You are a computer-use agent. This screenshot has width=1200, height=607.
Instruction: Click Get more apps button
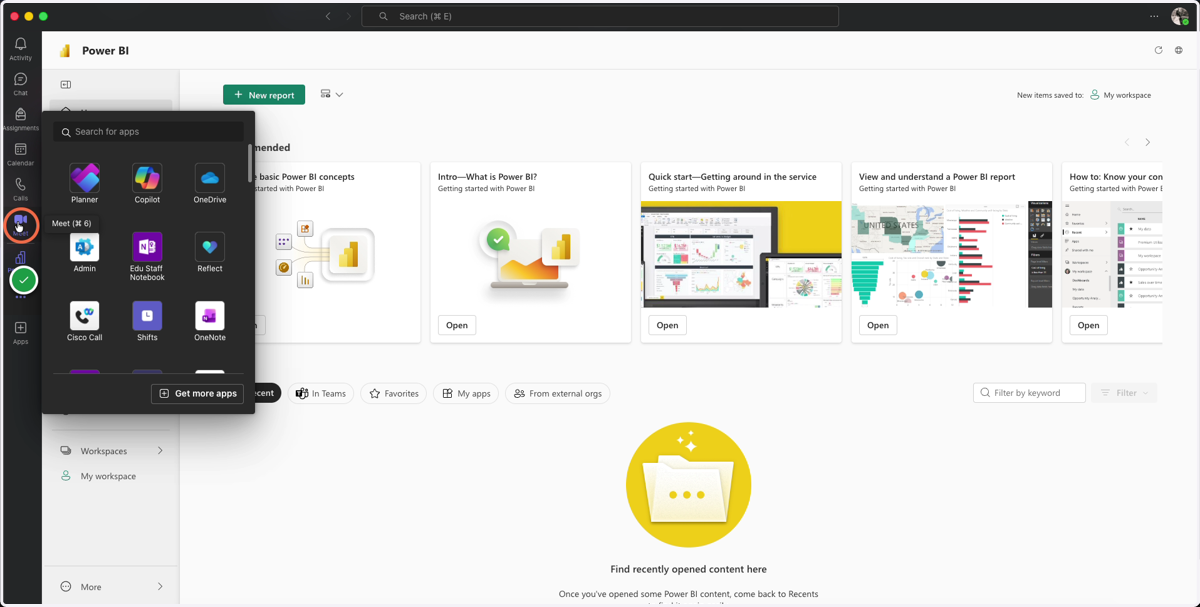point(197,394)
